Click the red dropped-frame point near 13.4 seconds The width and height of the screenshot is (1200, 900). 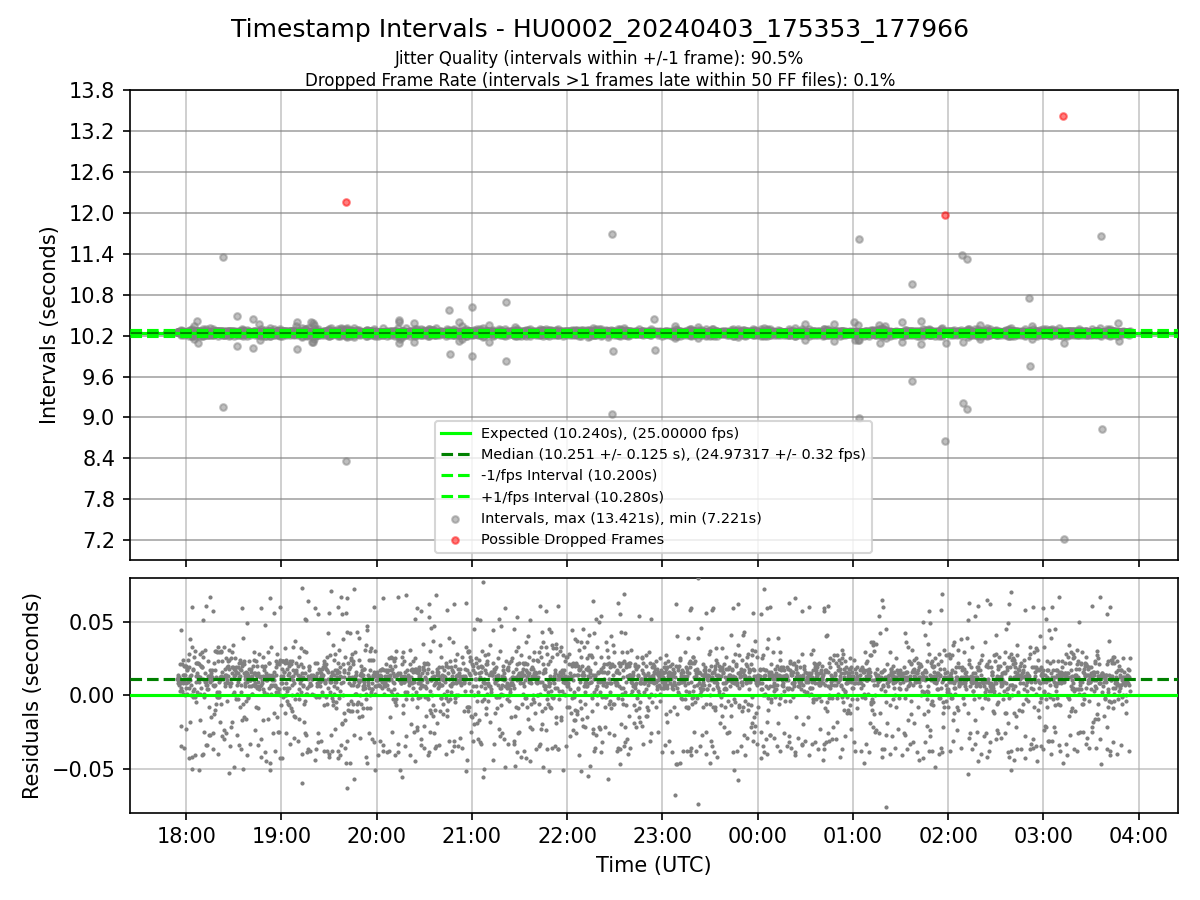1063,116
